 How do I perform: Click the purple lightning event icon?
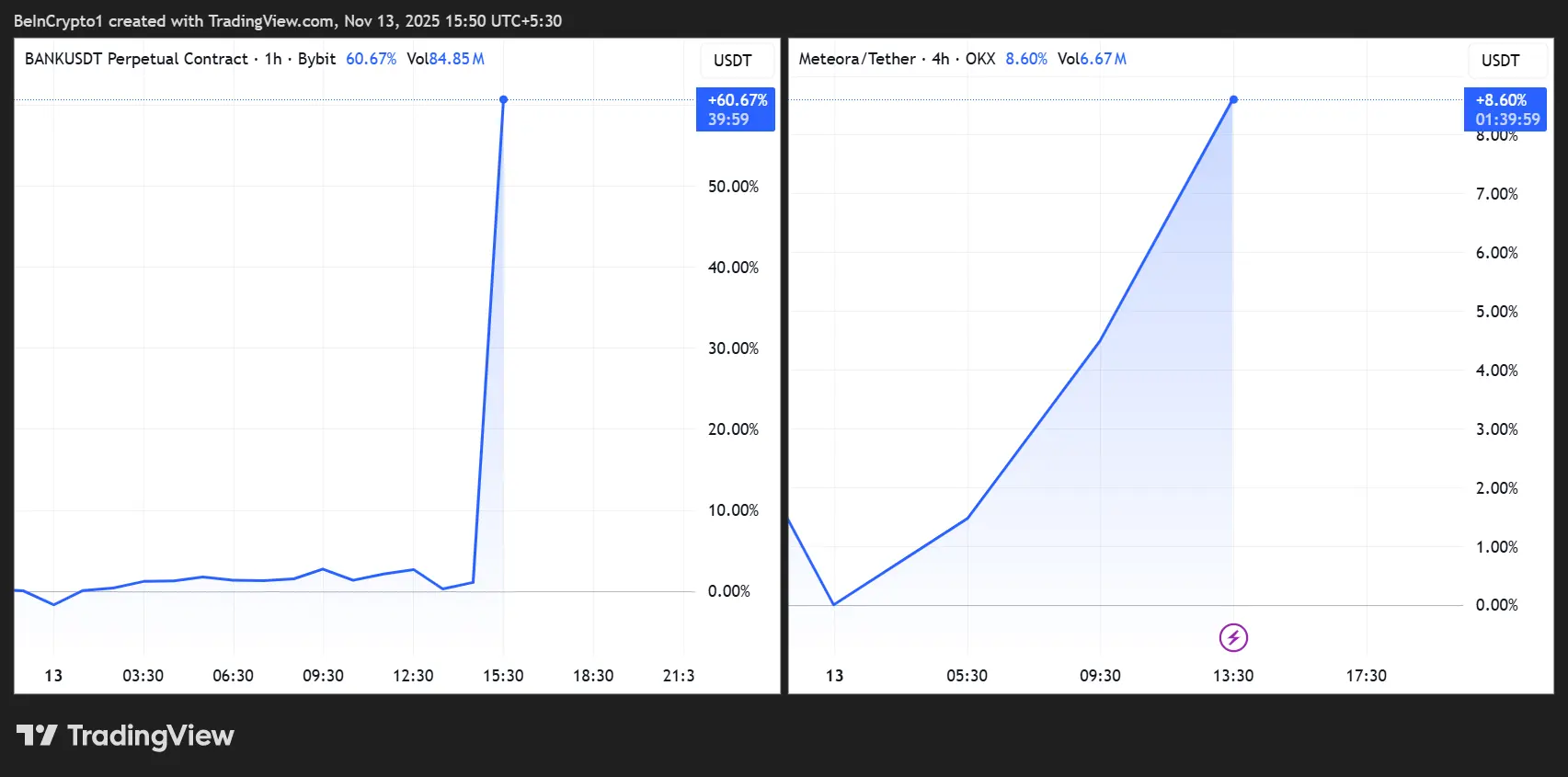click(x=1233, y=637)
